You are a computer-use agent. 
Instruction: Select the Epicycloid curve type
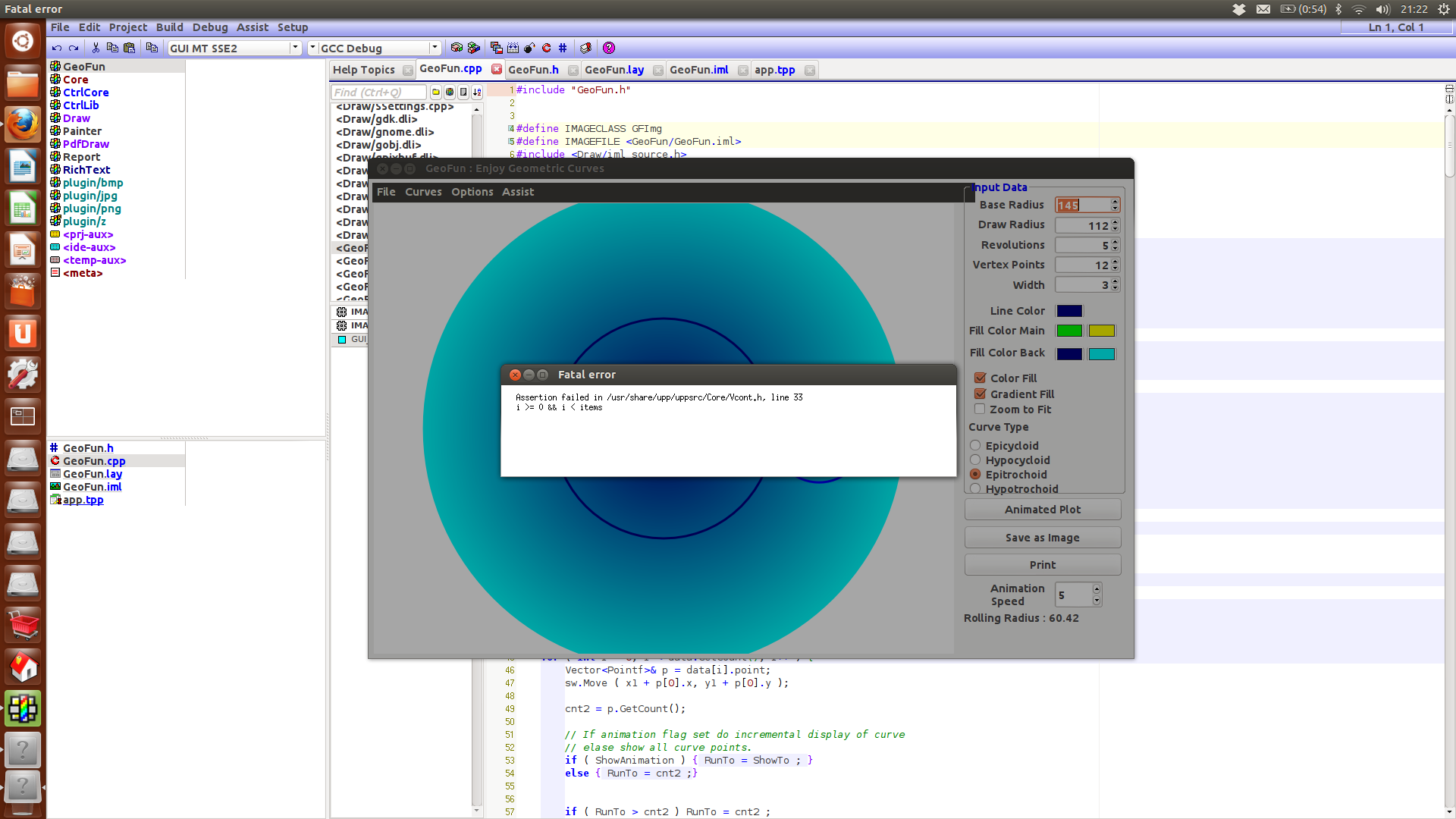coord(975,446)
